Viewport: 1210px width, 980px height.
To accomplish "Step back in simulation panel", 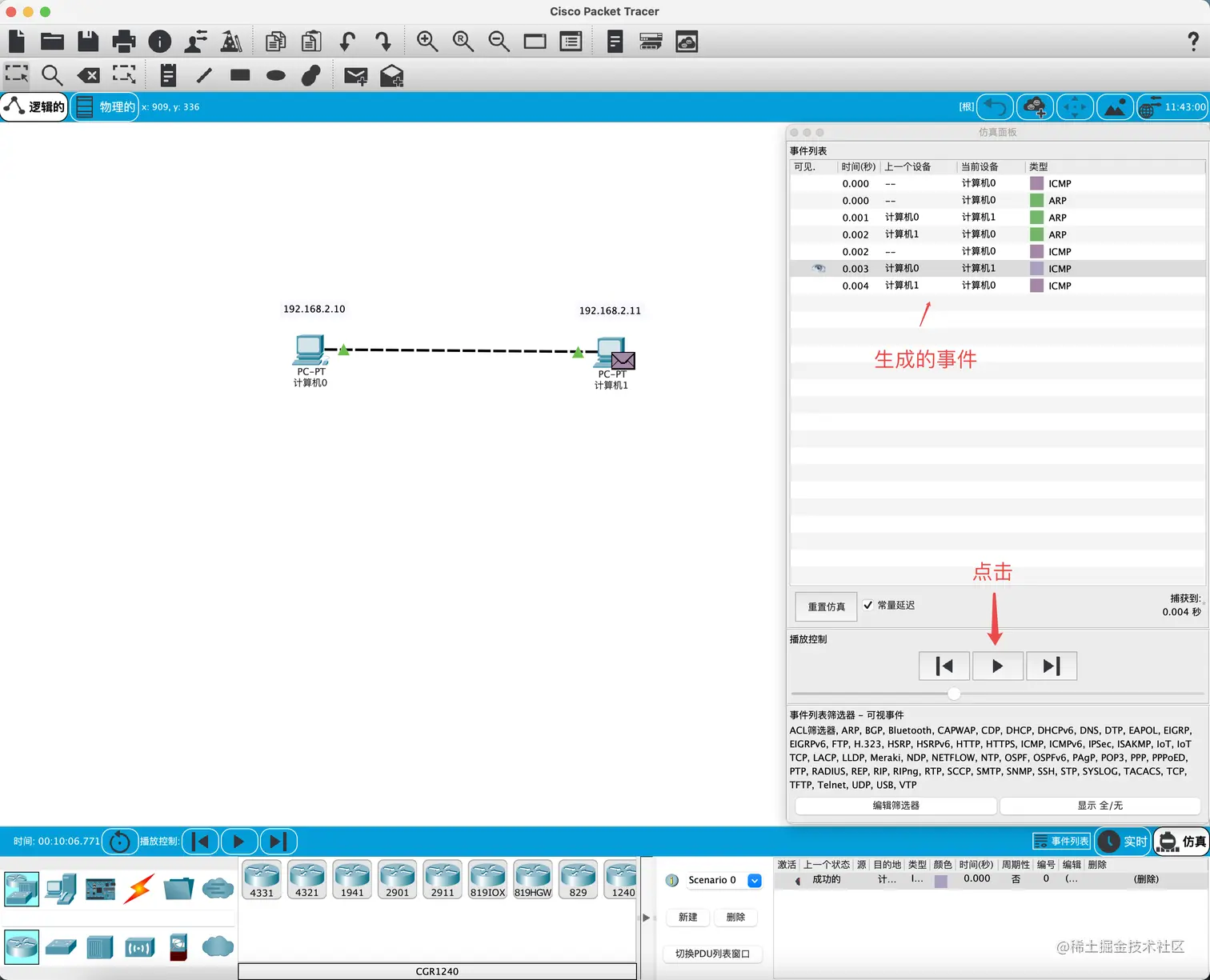I will [x=944, y=666].
